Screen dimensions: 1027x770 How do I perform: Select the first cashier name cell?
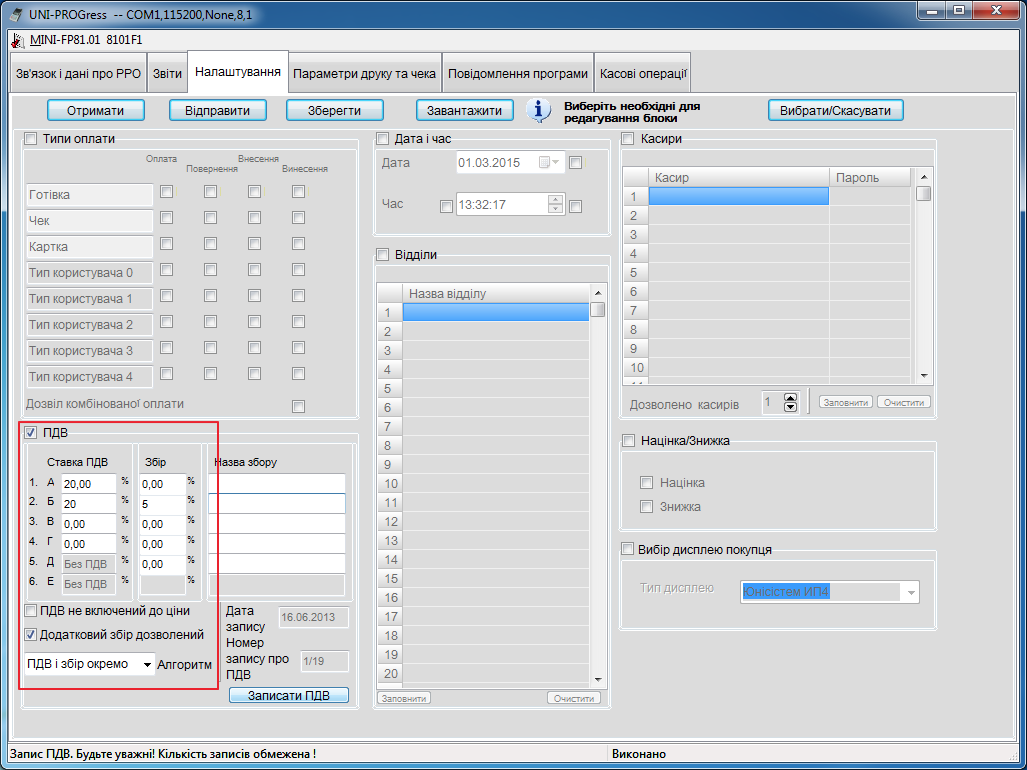coord(738,196)
